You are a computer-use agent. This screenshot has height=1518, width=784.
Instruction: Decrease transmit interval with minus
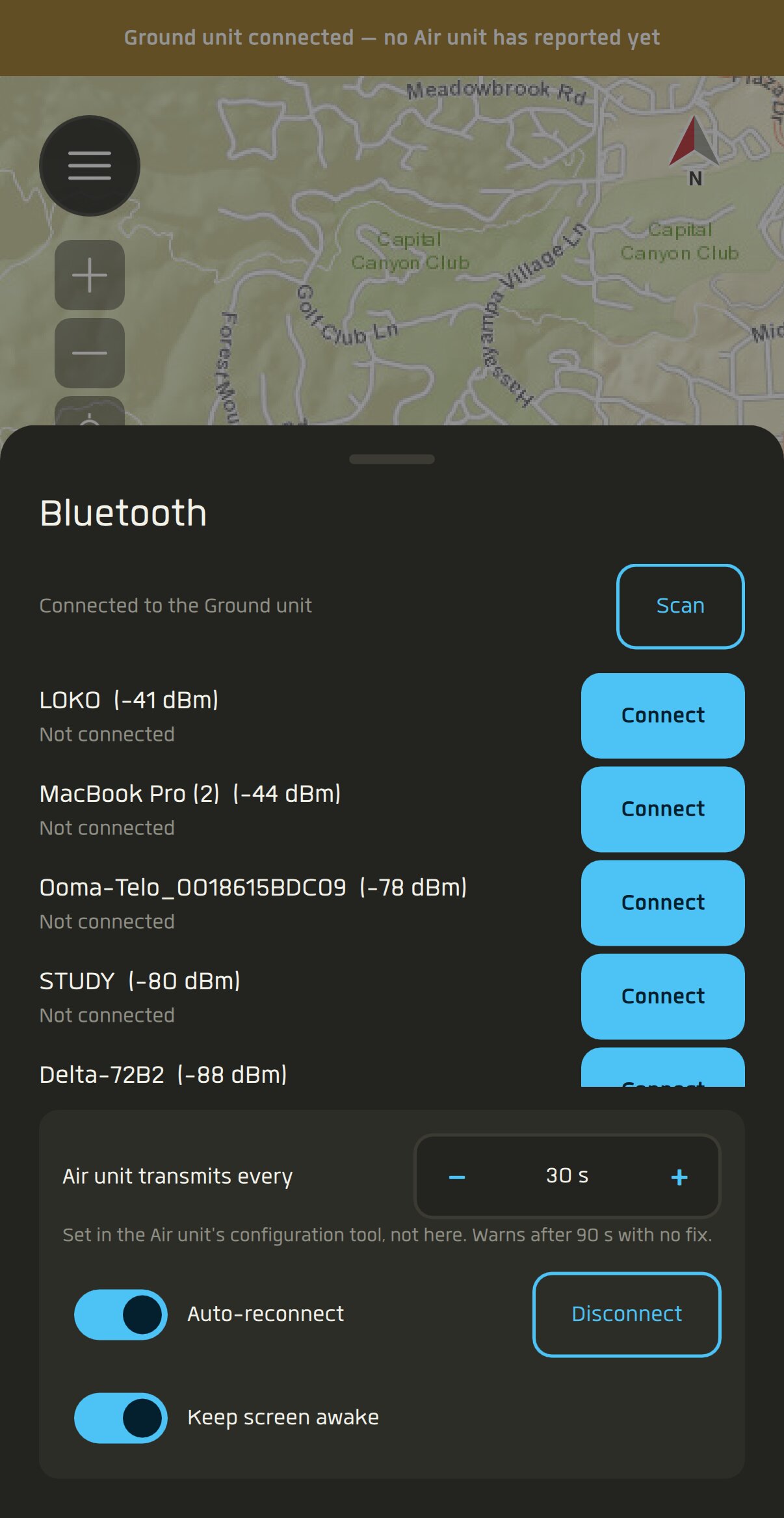click(457, 1177)
